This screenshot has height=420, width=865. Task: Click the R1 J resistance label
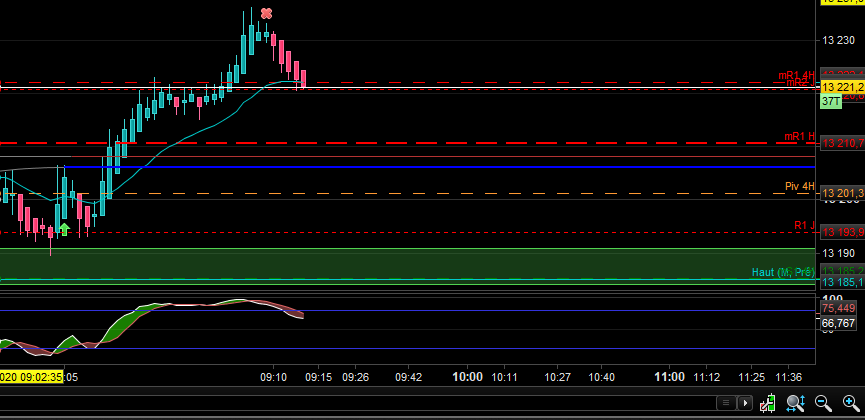(x=804, y=225)
